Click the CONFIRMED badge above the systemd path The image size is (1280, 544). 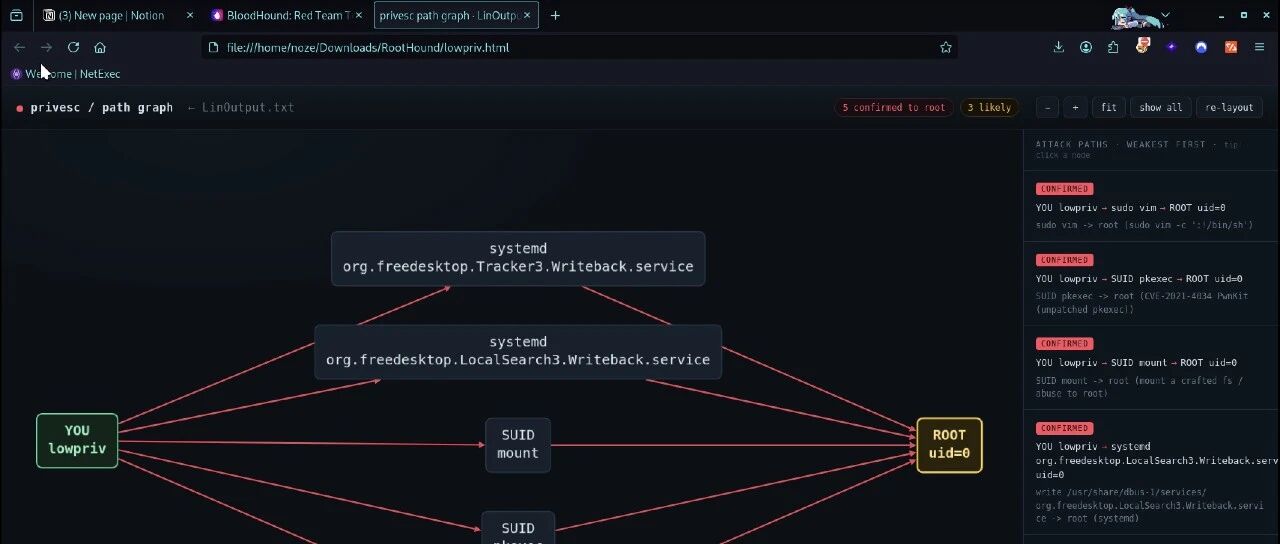click(1064, 428)
